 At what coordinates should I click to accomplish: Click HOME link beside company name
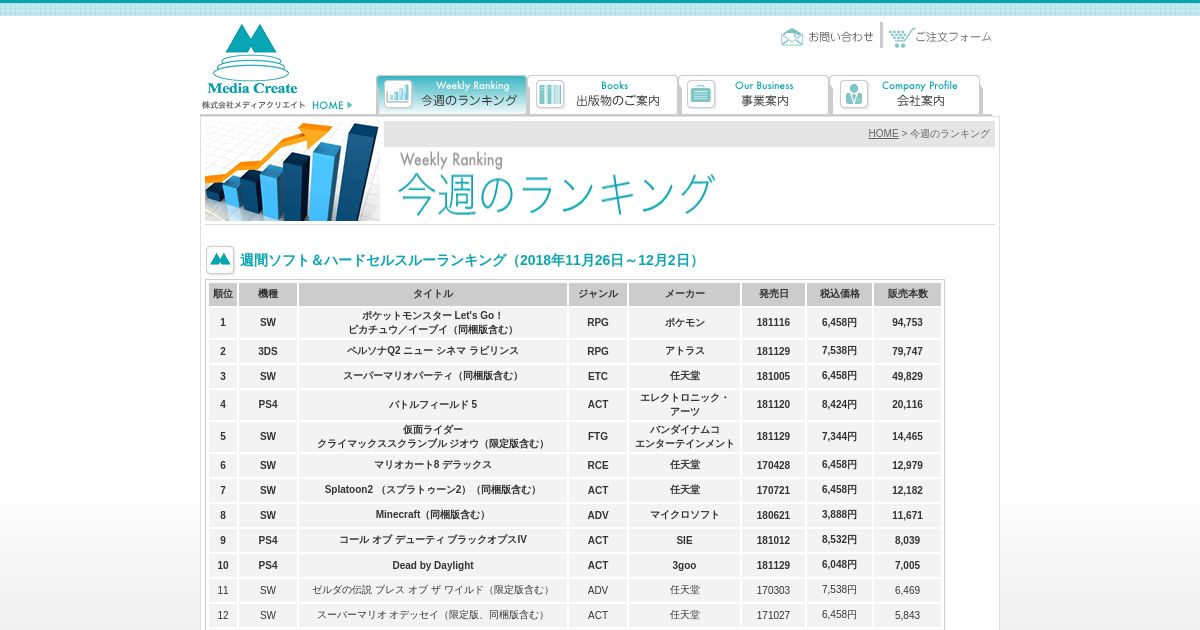(x=331, y=105)
